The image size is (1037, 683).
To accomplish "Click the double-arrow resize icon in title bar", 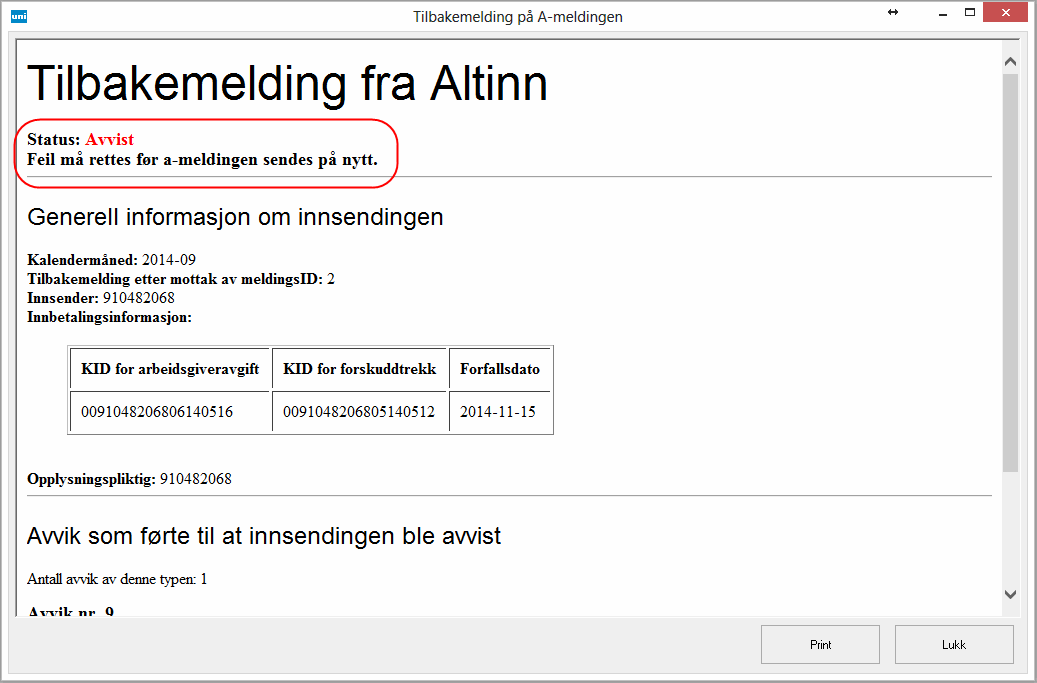I will (893, 12).
